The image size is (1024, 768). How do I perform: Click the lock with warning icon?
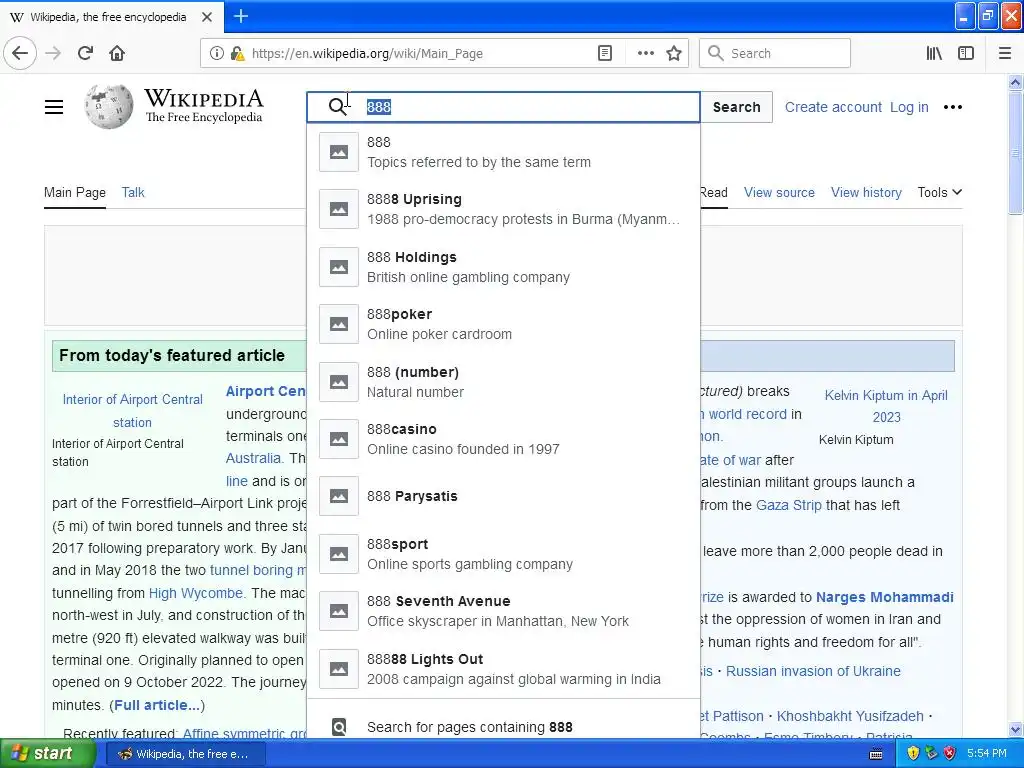pyautogui.click(x=237, y=54)
